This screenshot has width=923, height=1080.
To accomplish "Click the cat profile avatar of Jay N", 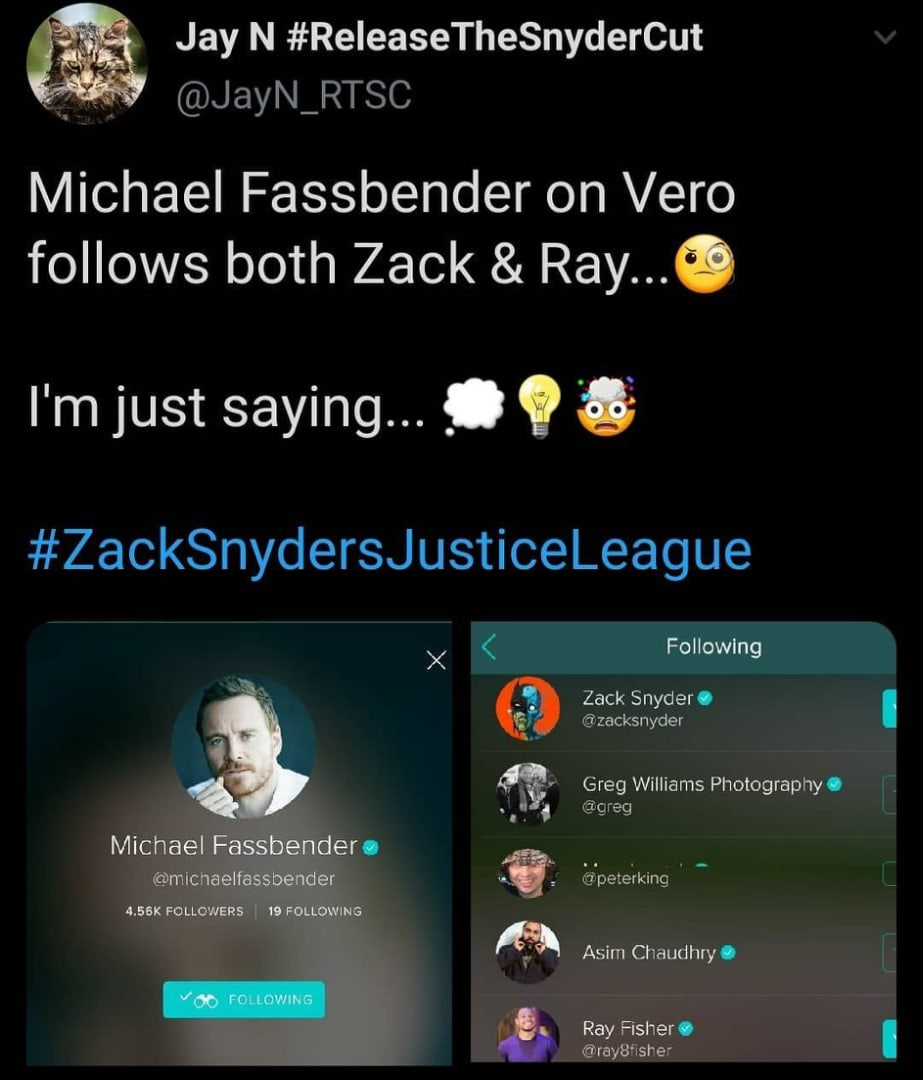I will [x=87, y=65].
